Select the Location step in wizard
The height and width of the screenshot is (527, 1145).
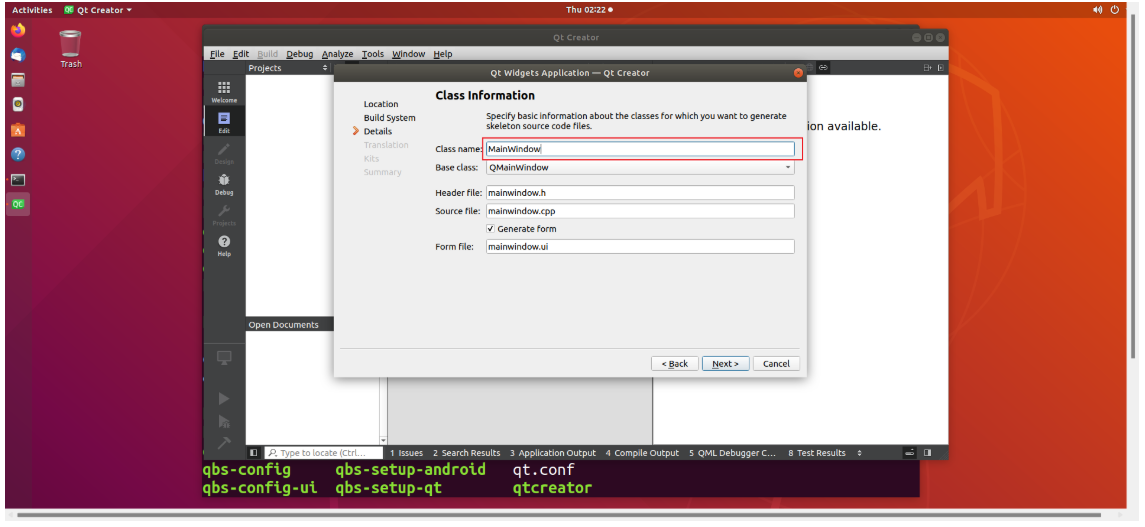pos(381,104)
